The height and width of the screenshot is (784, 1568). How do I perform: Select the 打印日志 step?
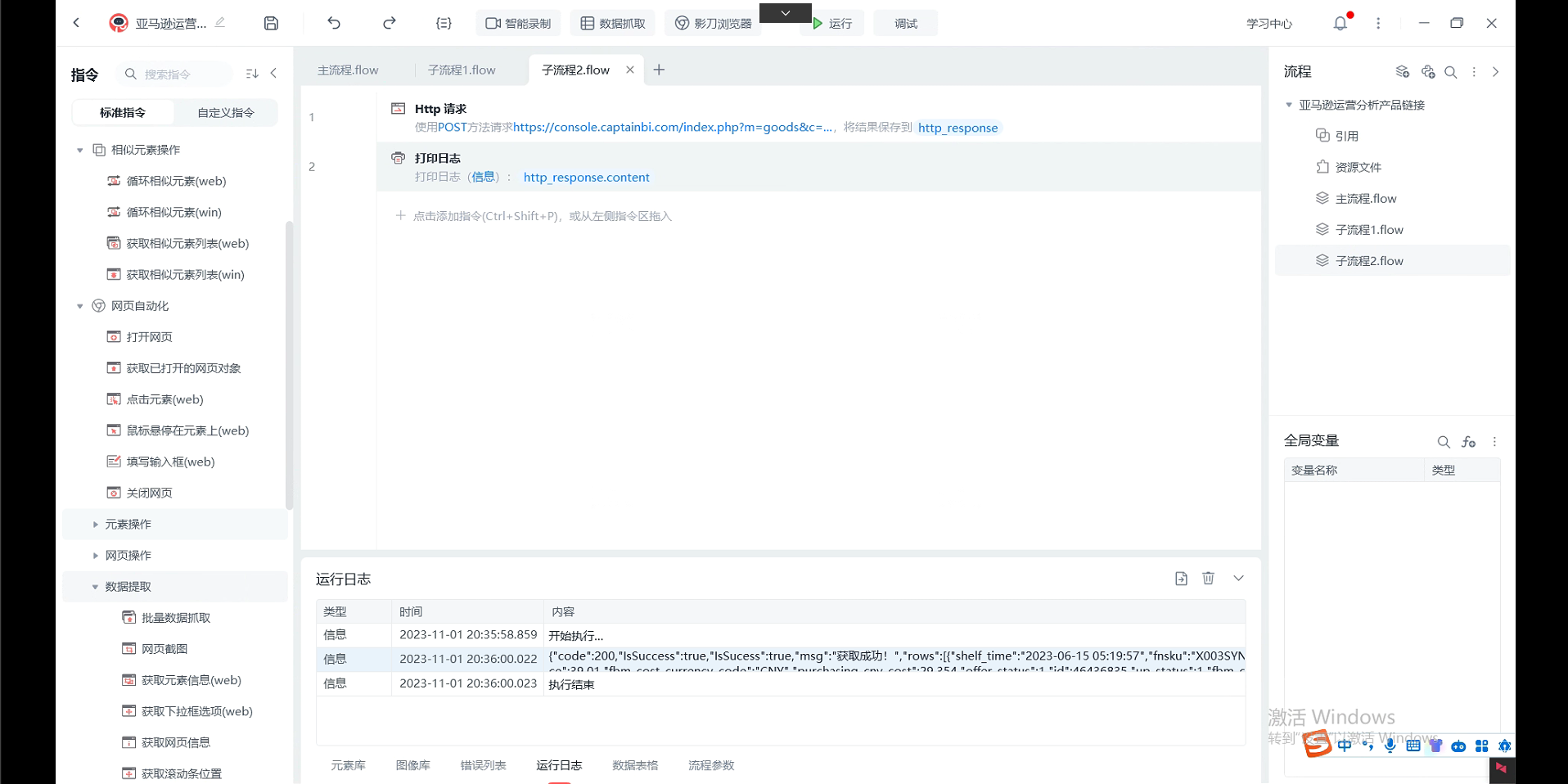coord(818,167)
